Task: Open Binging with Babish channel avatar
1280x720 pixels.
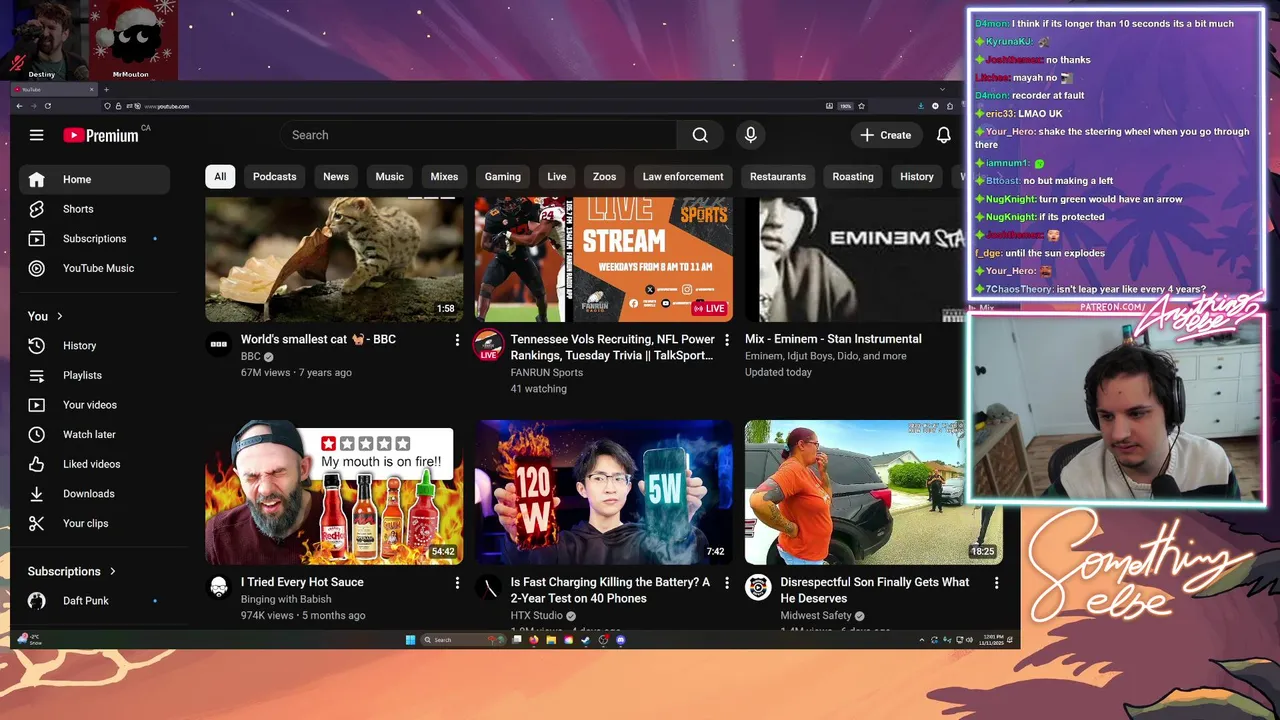Action: pos(219,587)
